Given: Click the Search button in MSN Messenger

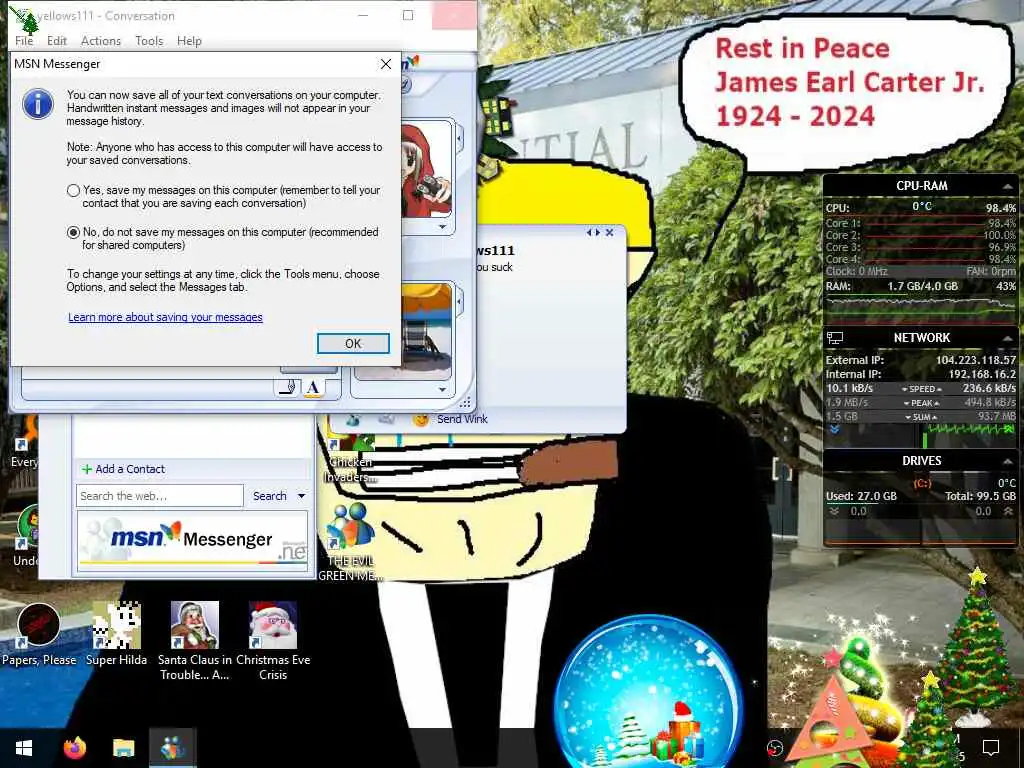Looking at the screenshot, I should coord(269,496).
